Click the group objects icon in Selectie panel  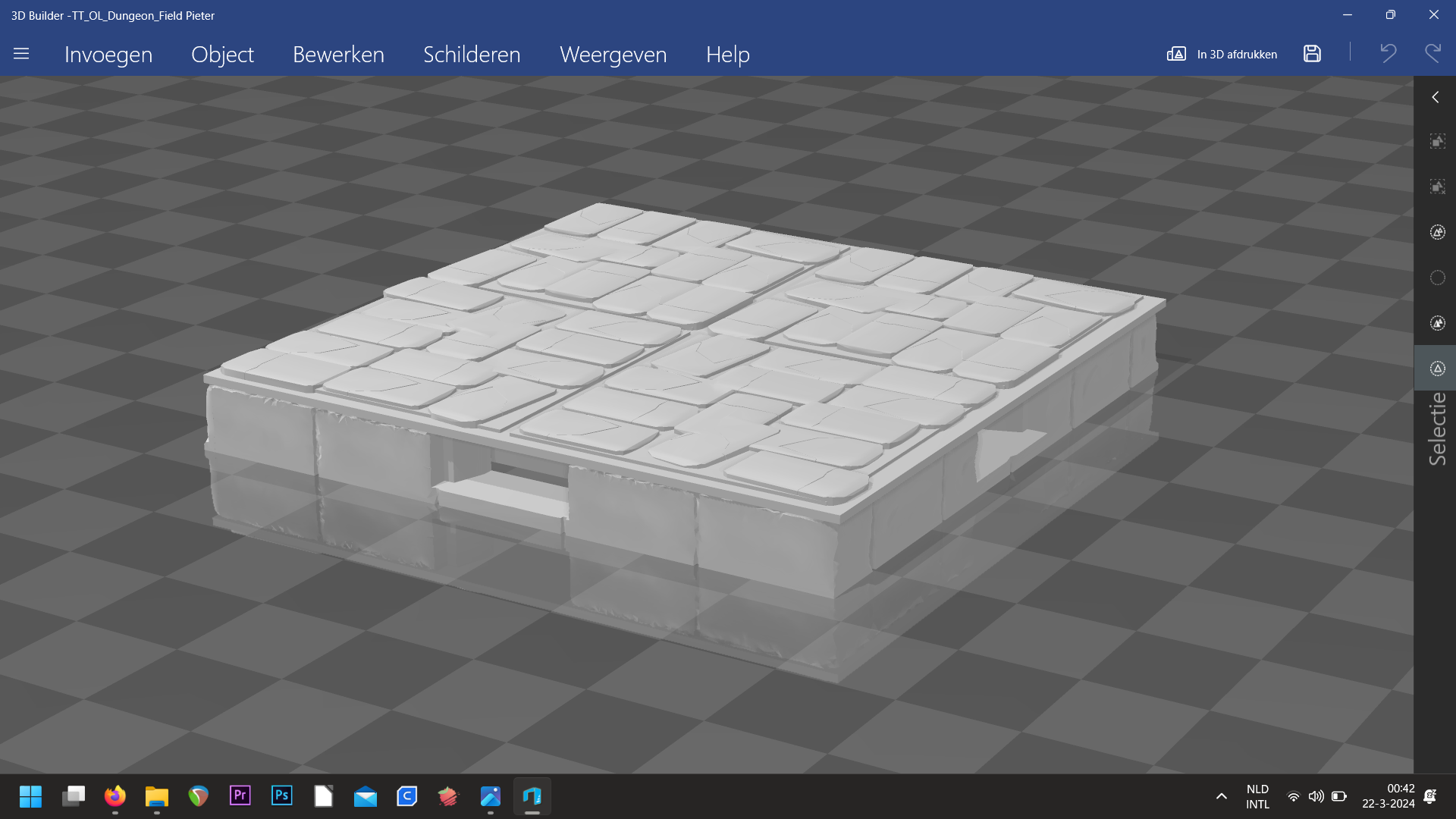point(1437,141)
